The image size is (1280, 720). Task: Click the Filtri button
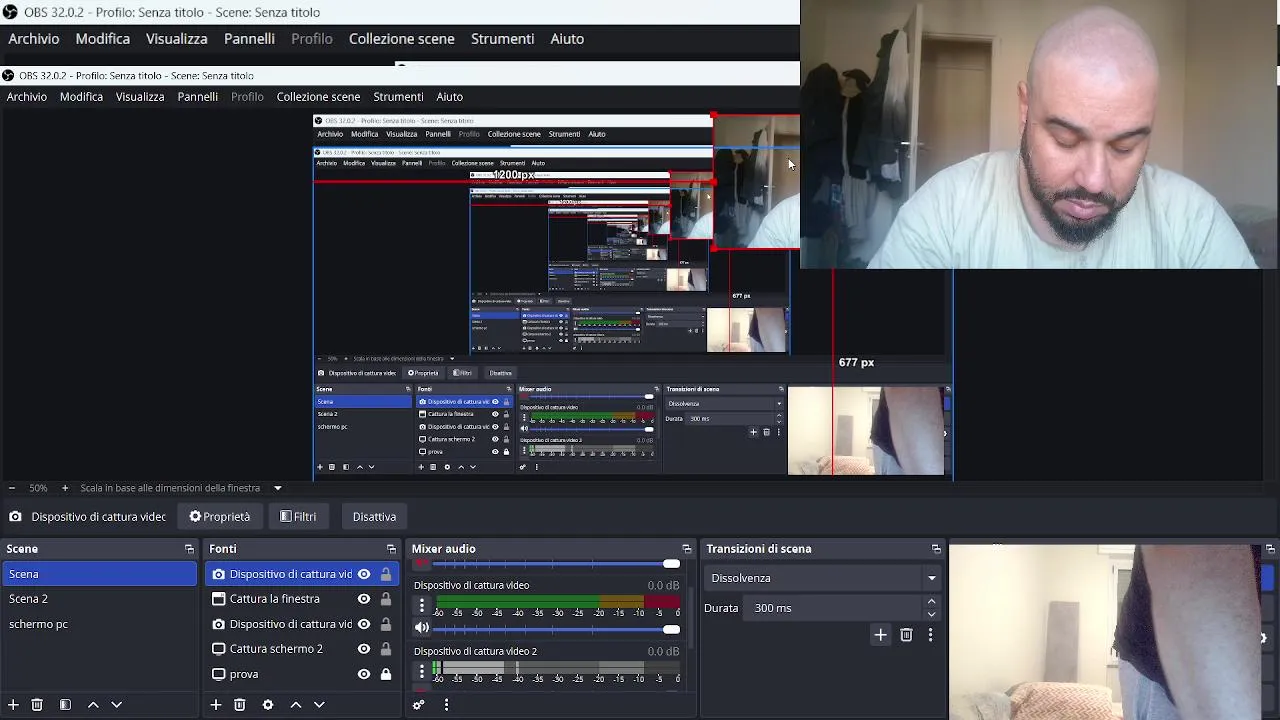coord(298,517)
